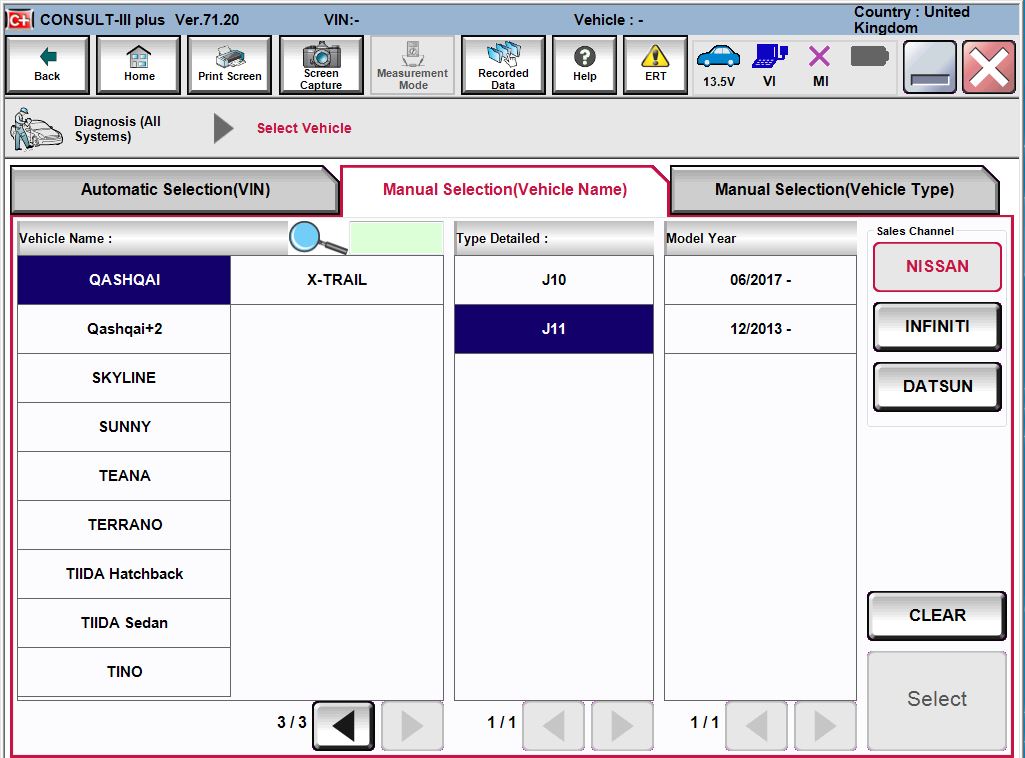Viewport: 1025px width, 758px height.
Task: Switch to Automatic Selection(VIN) tab
Action: [x=173, y=189]
